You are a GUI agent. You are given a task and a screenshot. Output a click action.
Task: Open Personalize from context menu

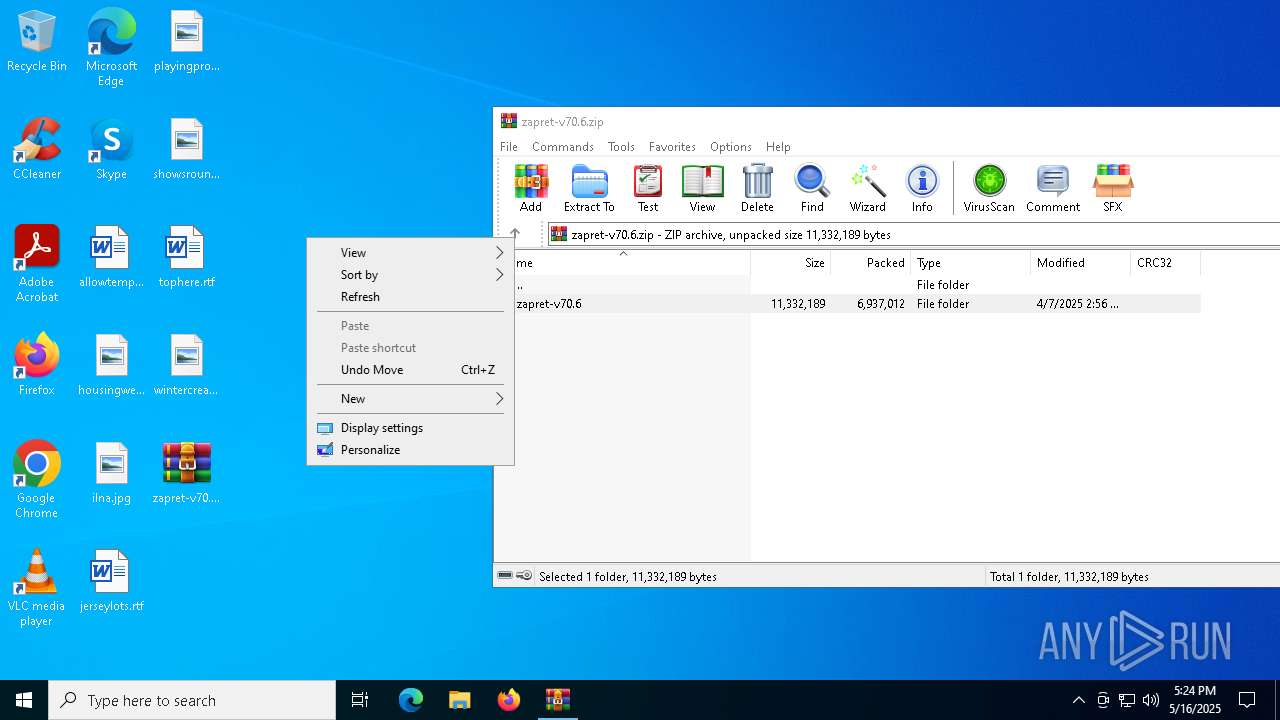tap(410, 450)
